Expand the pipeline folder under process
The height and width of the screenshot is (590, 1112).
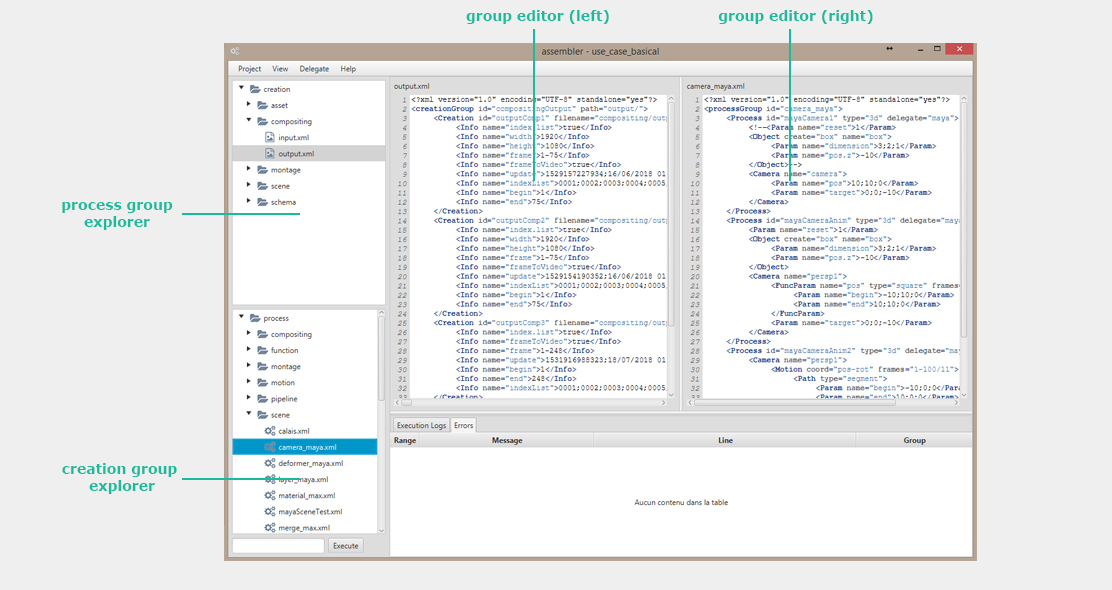[249, 398]
